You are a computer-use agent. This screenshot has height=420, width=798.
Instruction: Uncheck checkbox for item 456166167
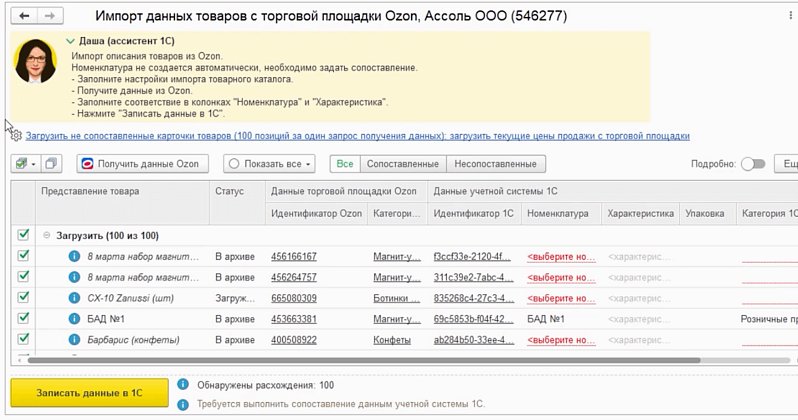(x=23, y=256)
